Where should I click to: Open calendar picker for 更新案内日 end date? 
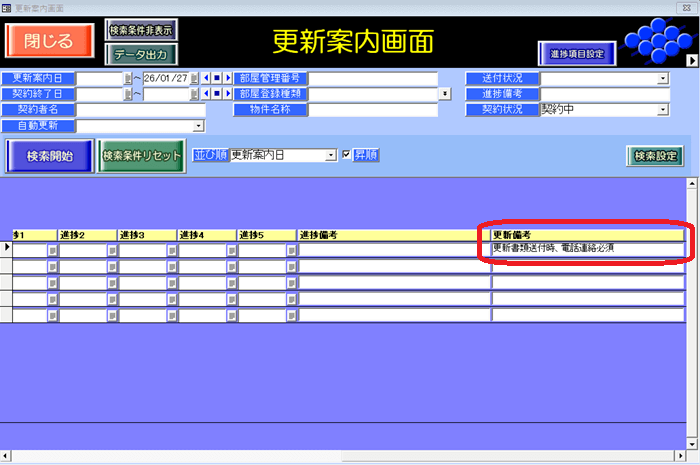click(195, 78)
